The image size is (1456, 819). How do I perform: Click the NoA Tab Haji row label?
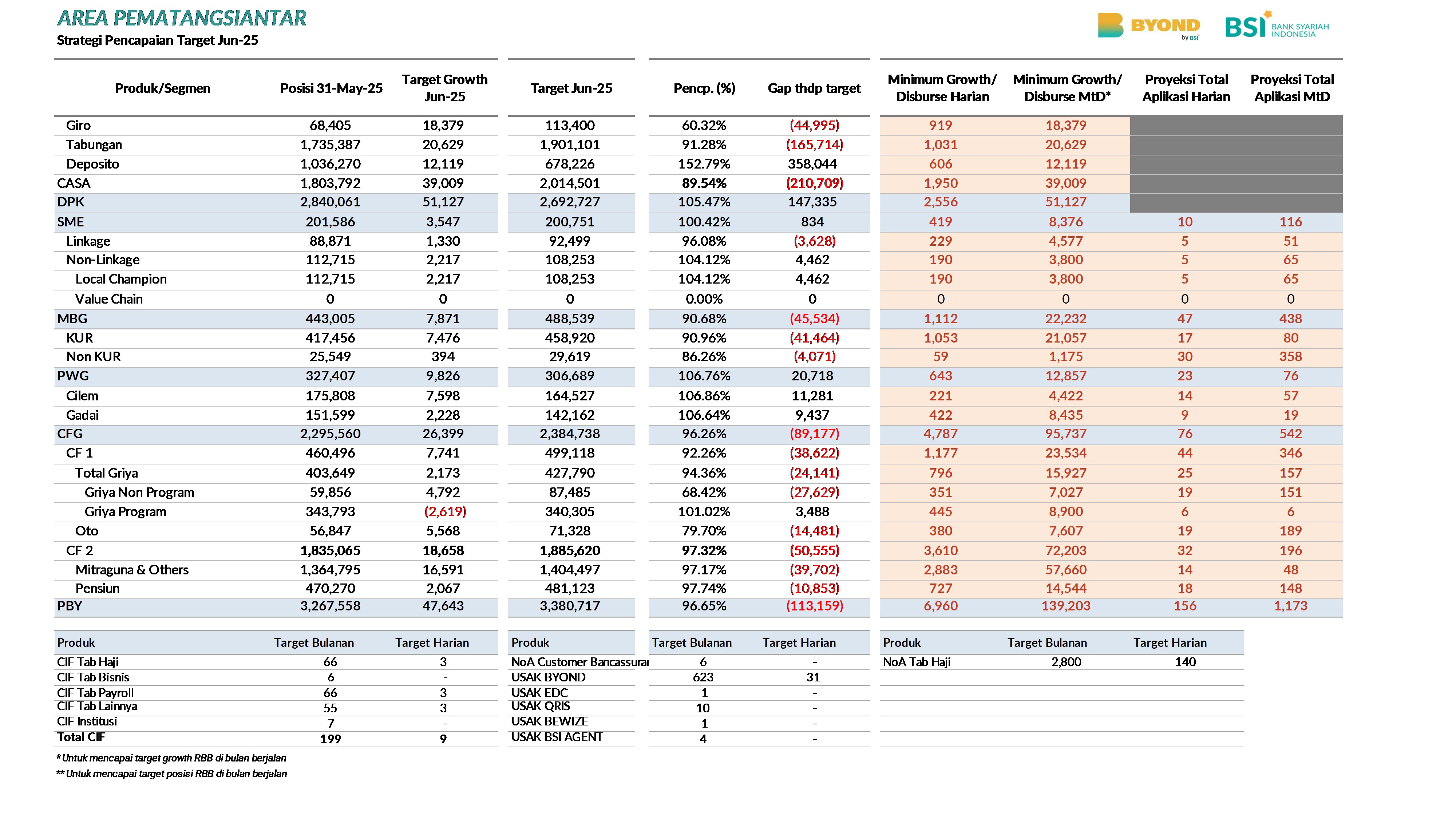point(917,662)
